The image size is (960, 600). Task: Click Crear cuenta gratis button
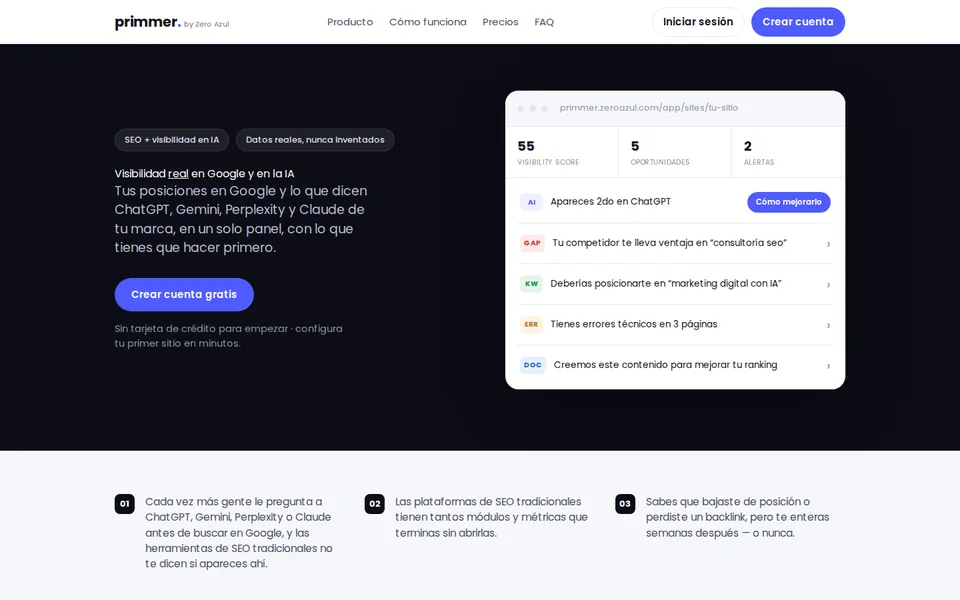[x=184, y=294]
